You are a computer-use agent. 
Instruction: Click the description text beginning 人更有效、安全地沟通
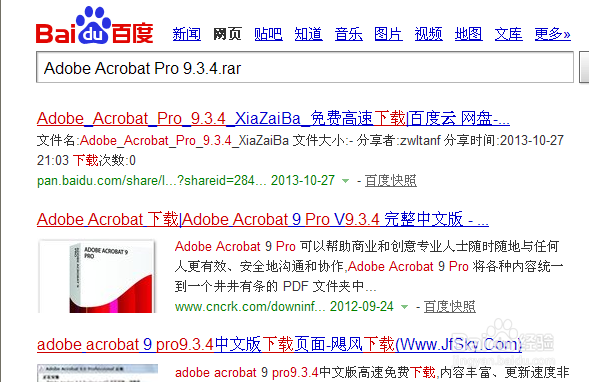pos(369,267)
